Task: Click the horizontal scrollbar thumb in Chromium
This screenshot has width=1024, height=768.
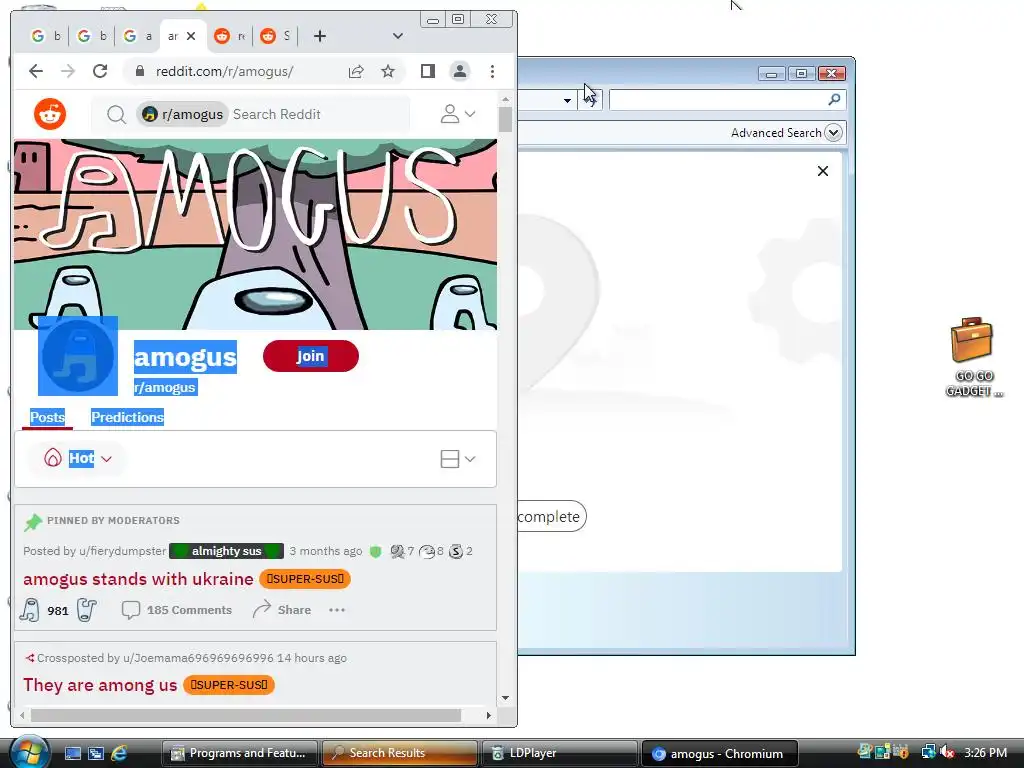Action: pos(246,715)
